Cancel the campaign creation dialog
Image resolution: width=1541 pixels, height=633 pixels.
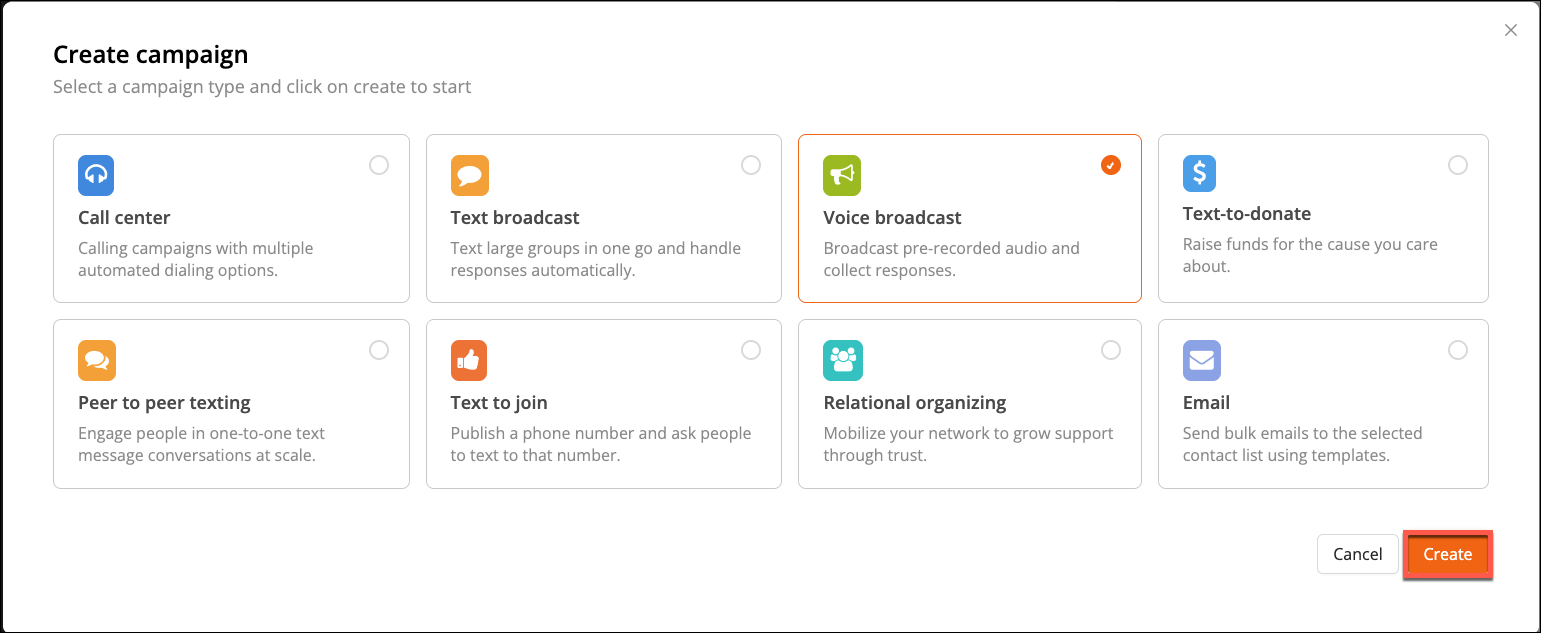[x=1357, y=554]
